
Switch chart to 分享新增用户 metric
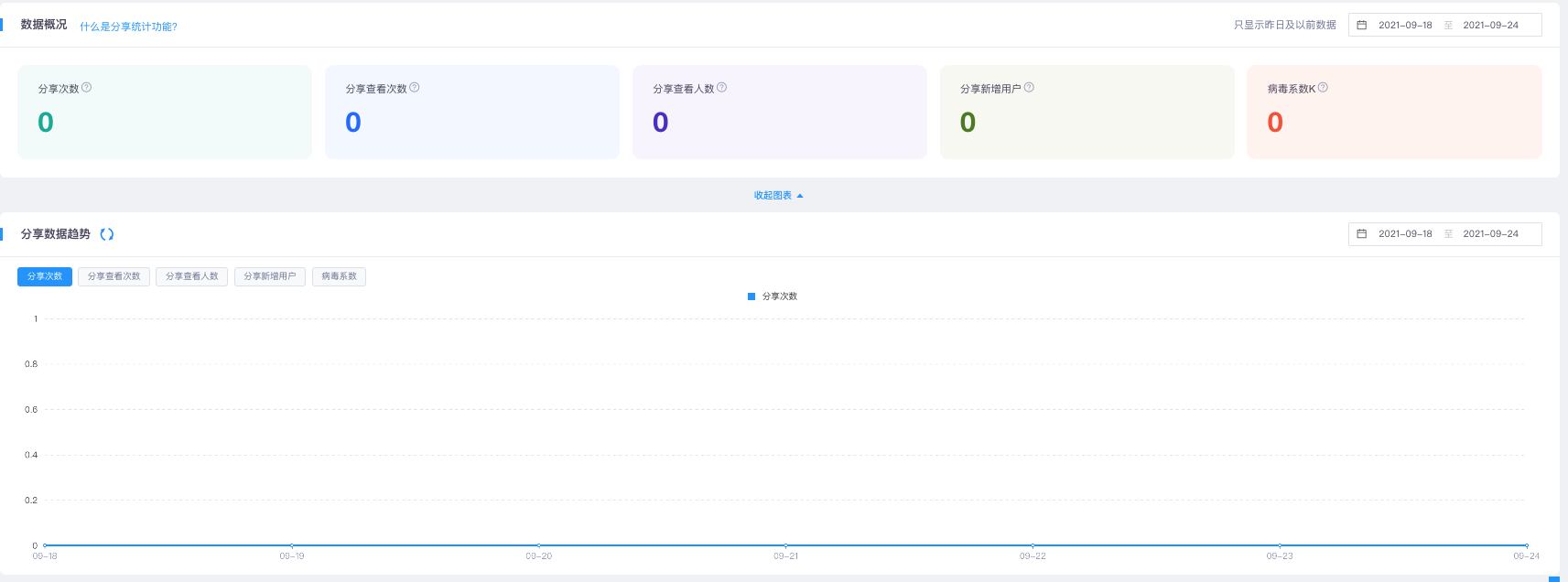click(270, 276)
